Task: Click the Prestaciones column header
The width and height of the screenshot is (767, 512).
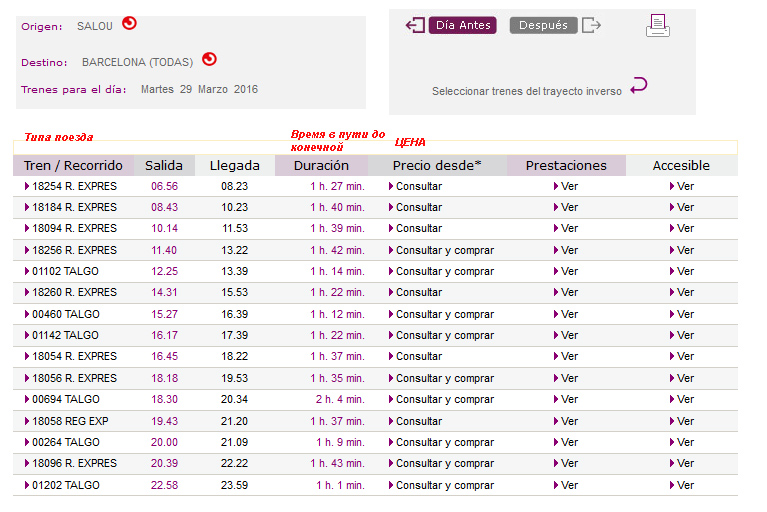Action: tap(566, 166)
